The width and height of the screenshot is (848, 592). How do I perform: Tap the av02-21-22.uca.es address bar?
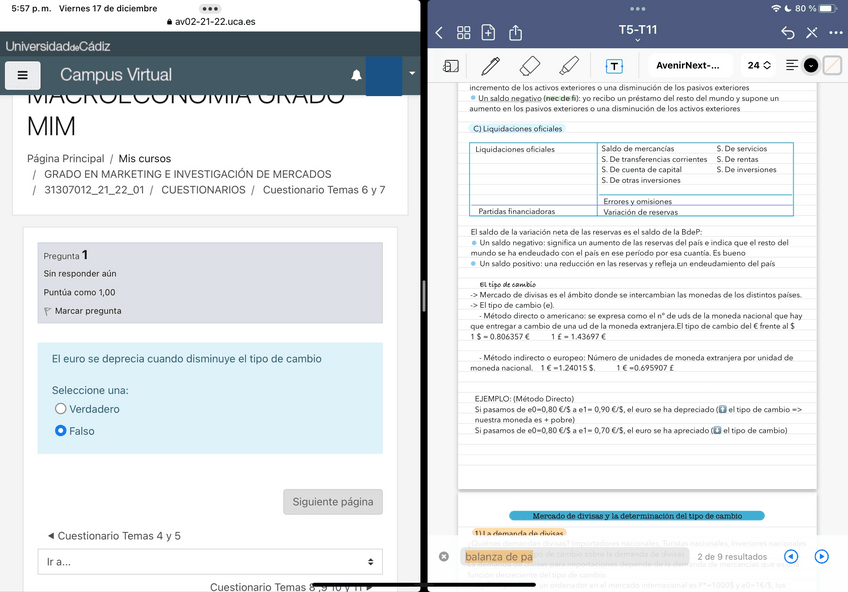211,22
